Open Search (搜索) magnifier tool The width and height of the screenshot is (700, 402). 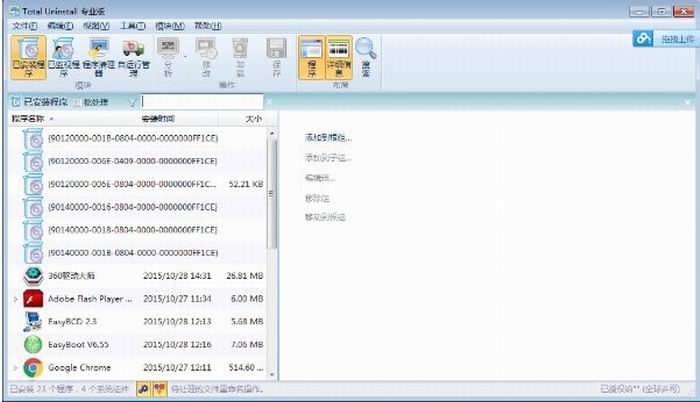click(x=366, y=58)
